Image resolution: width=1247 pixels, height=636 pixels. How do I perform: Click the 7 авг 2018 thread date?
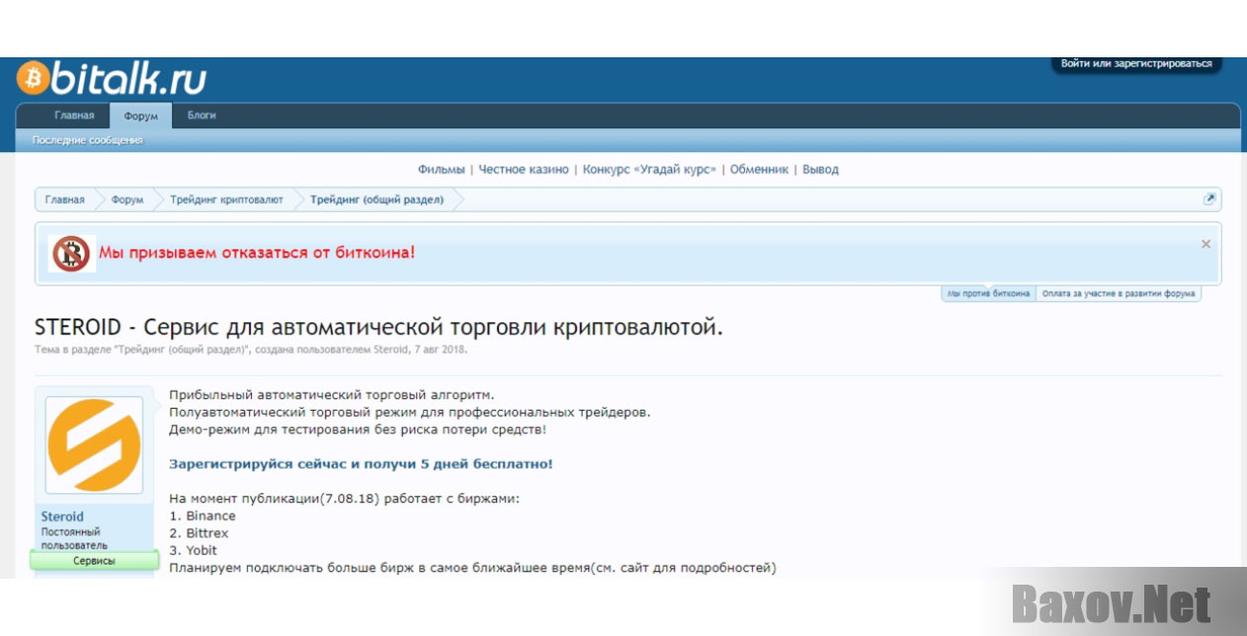[440, 350]
